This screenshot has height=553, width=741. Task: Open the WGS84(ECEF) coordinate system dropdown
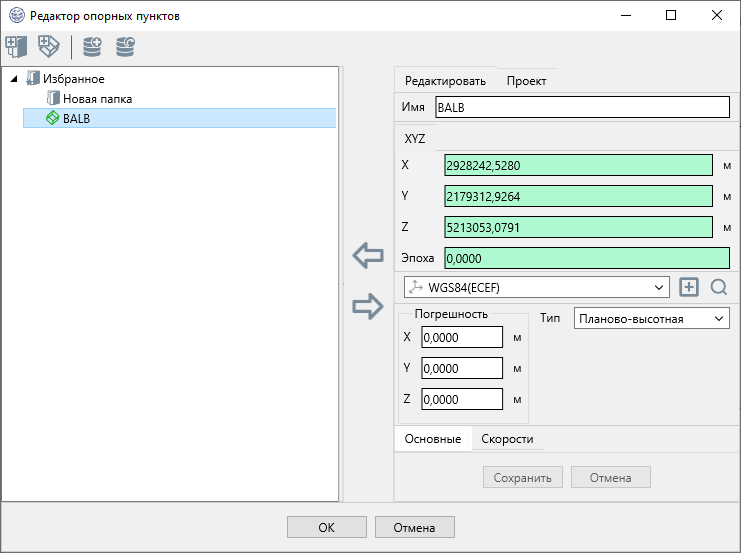coord(537,287)
